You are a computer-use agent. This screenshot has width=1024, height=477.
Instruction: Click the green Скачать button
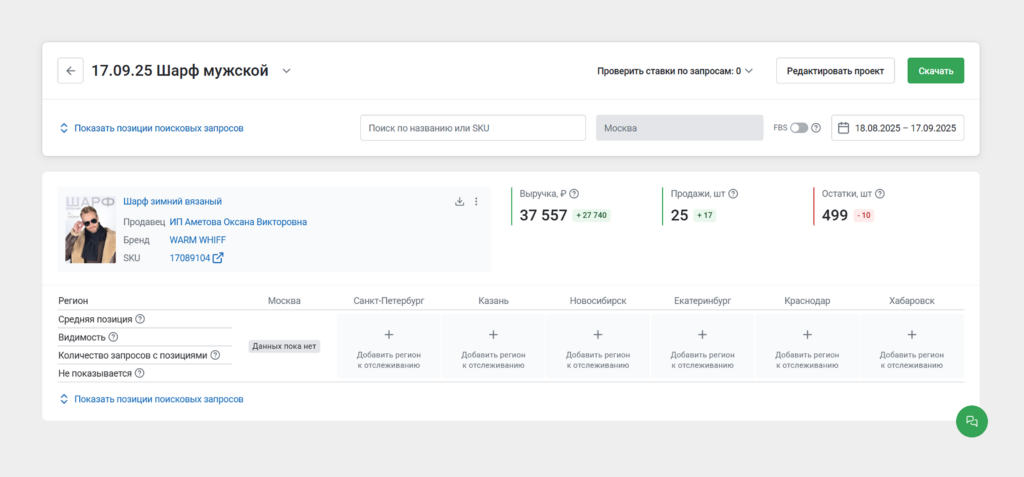[935, 71]
